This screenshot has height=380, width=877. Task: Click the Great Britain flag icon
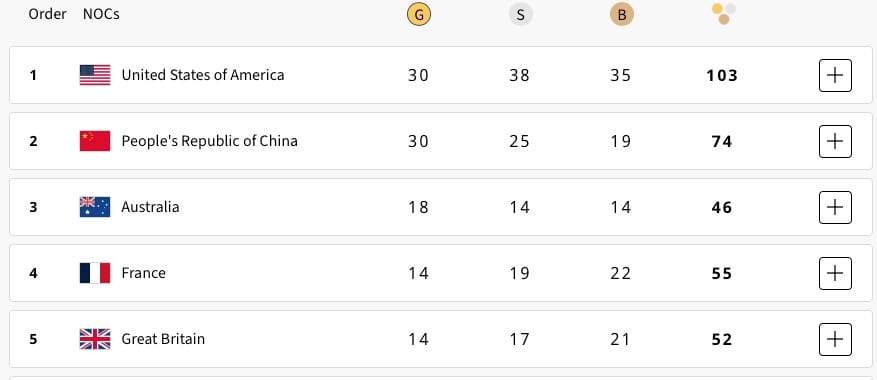pyautogui.click(x=95, y=339)
